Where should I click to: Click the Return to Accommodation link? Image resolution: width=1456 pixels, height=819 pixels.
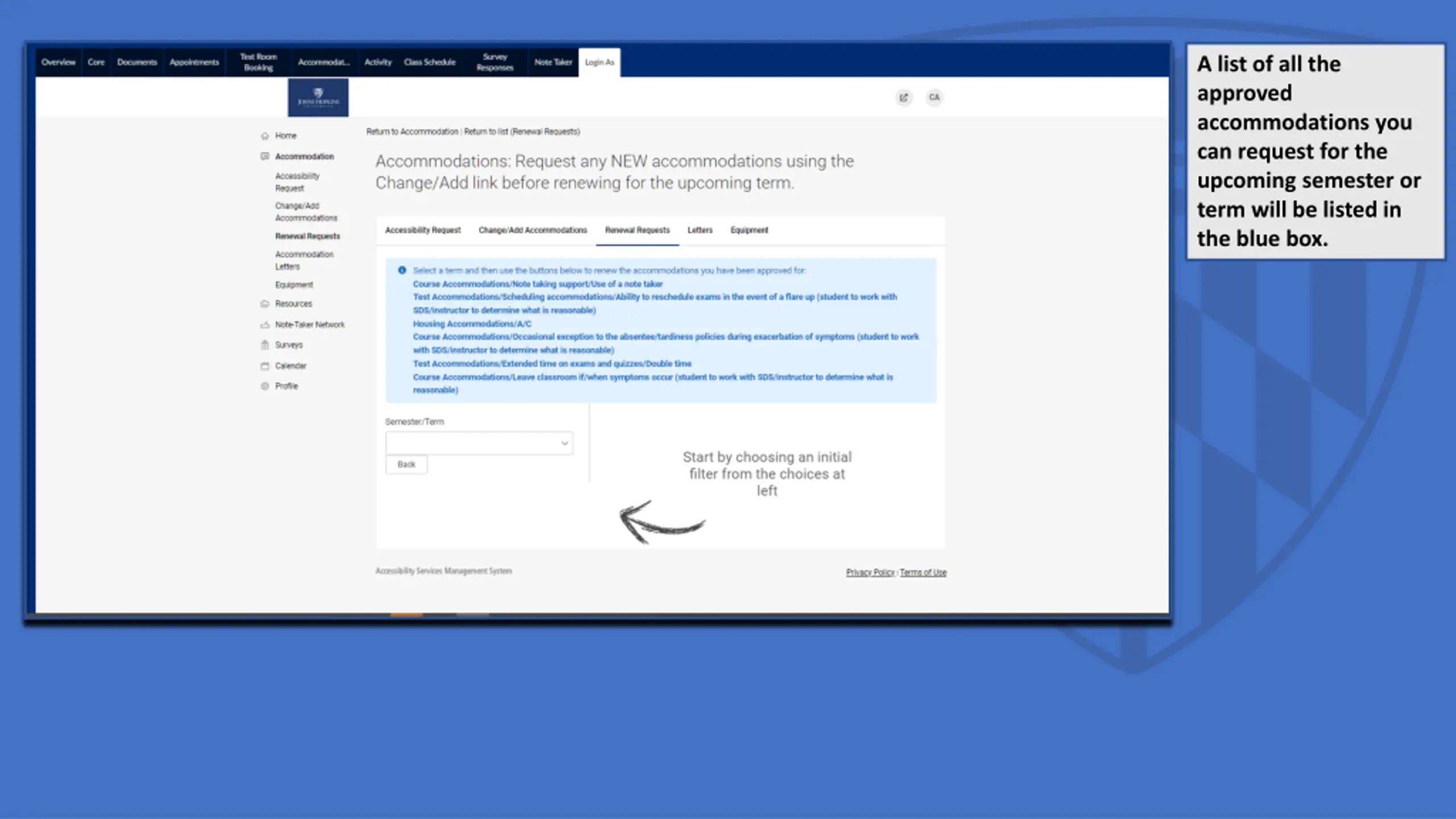(x=412, y=132)
